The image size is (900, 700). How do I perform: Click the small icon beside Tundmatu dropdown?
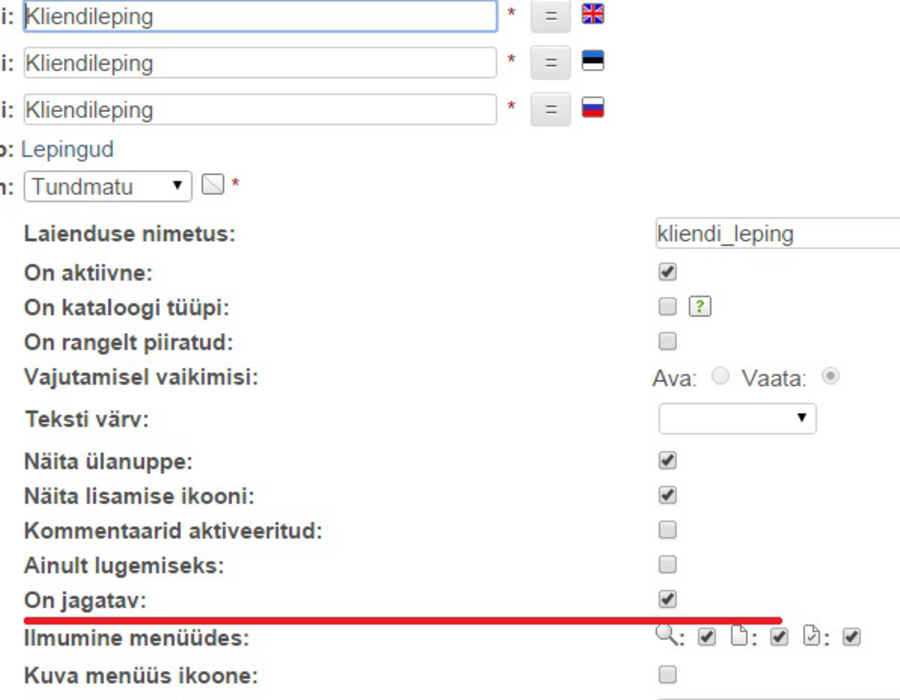click(x=213, y=185)
